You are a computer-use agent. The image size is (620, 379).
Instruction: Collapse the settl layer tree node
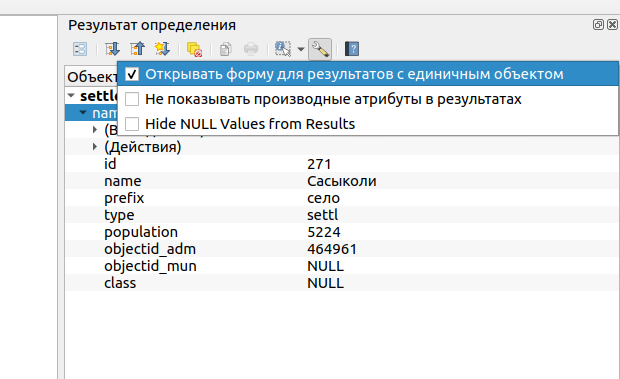71,95
